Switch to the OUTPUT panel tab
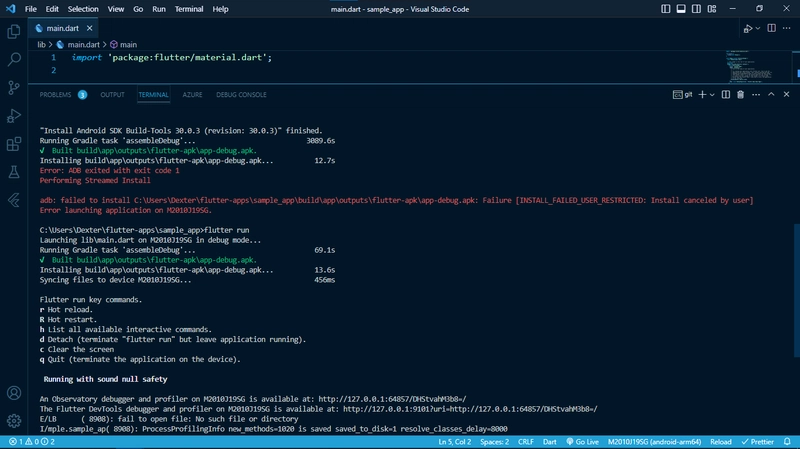The height and width of the screenshot is (449, 800). tap(112, 94)
